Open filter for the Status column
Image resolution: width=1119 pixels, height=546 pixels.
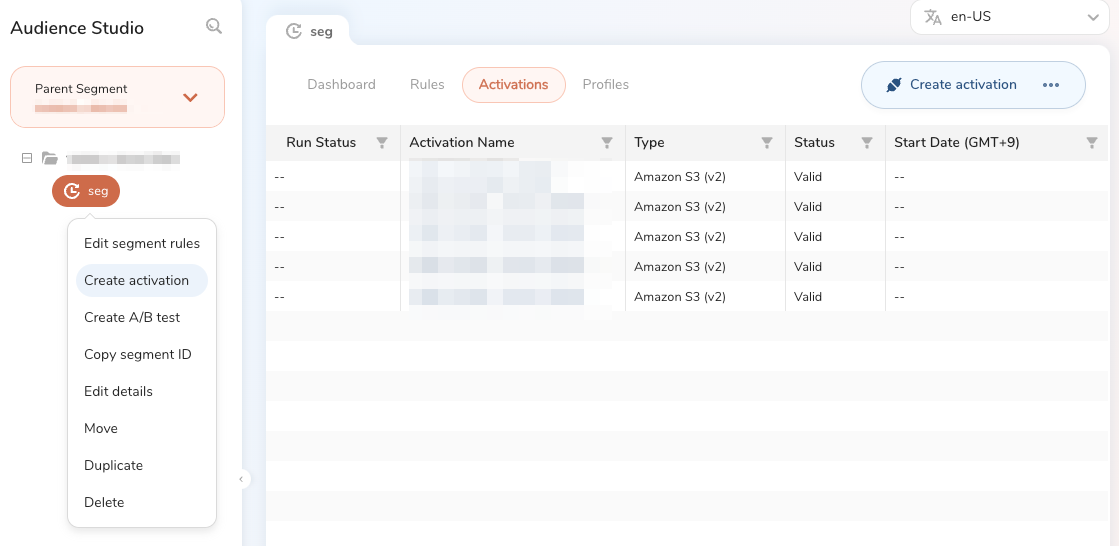866,143
